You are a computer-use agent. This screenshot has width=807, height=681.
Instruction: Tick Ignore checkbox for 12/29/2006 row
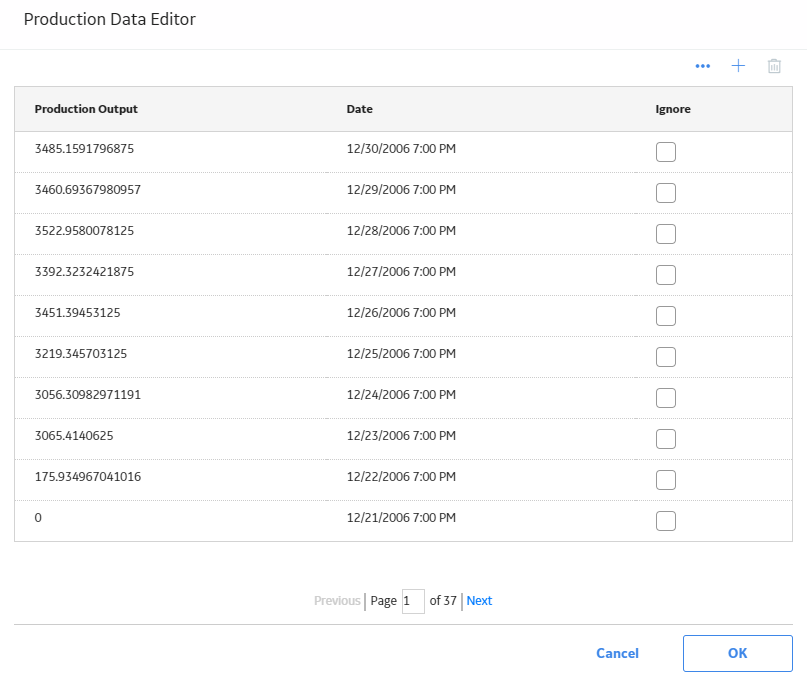[x=665, y=193]
